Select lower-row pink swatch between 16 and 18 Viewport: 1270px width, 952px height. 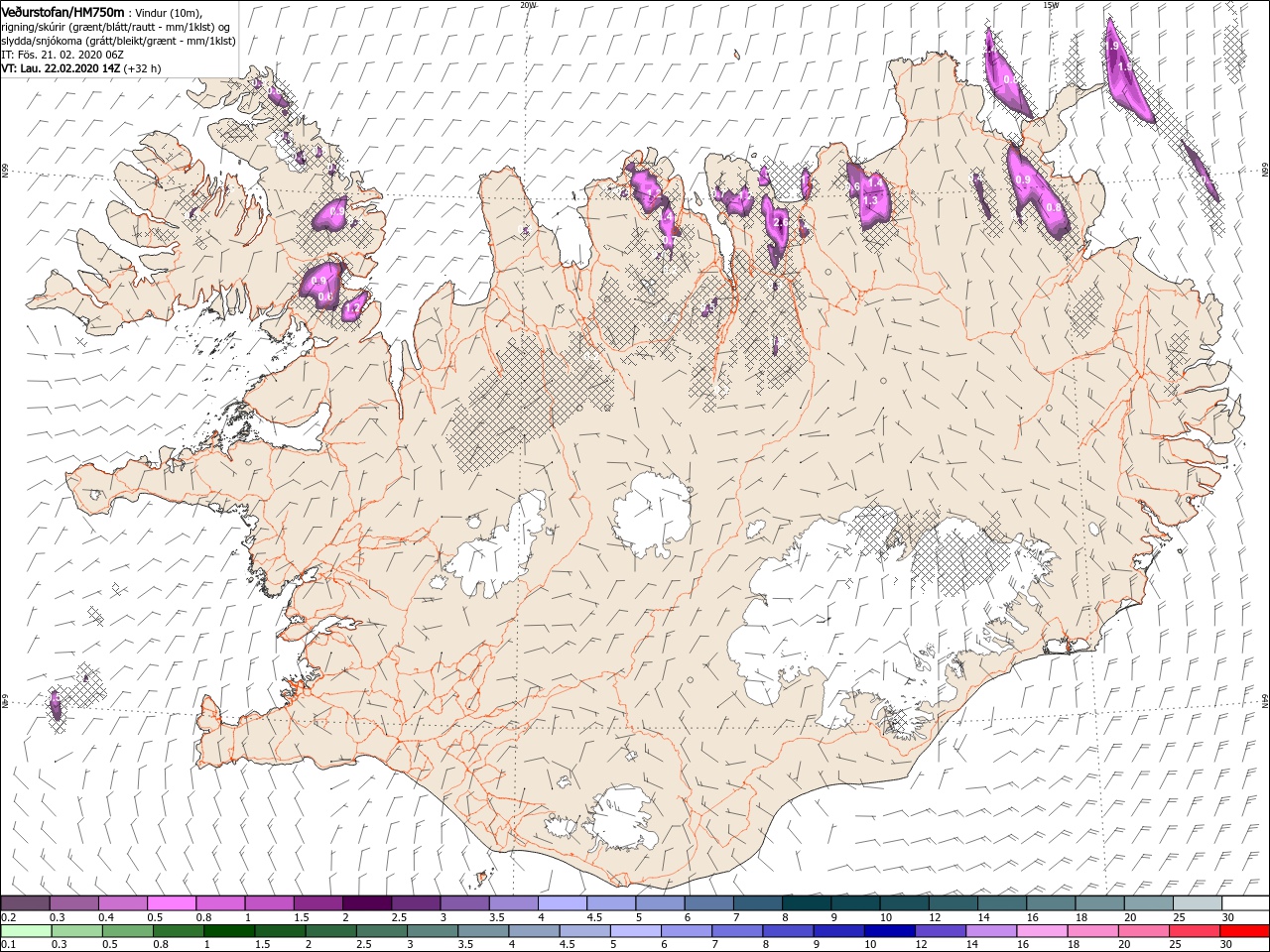pyautogui.click(x=1040, y=930)
